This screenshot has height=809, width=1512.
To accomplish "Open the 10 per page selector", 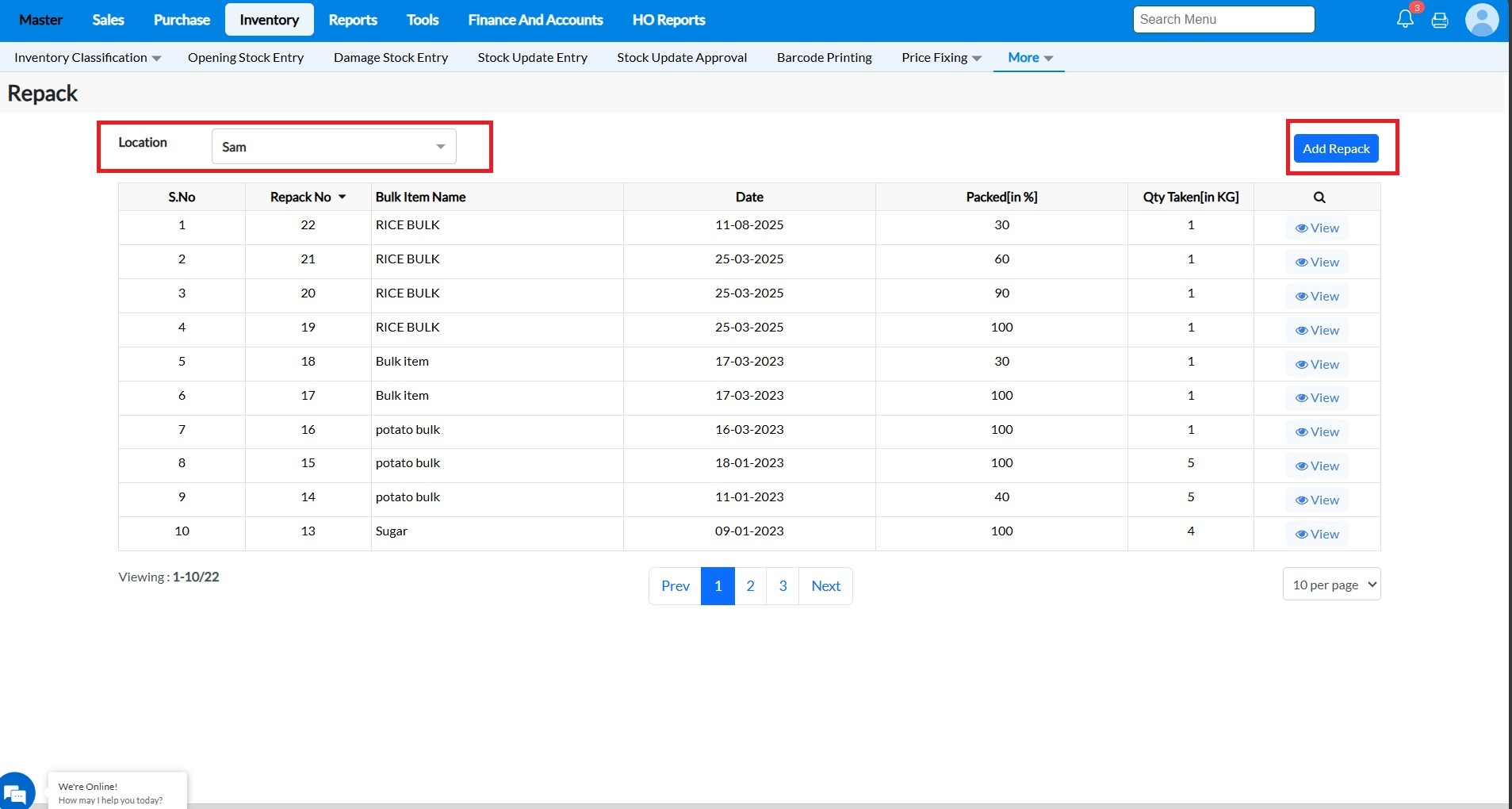I will click(x=1331, y=585).
